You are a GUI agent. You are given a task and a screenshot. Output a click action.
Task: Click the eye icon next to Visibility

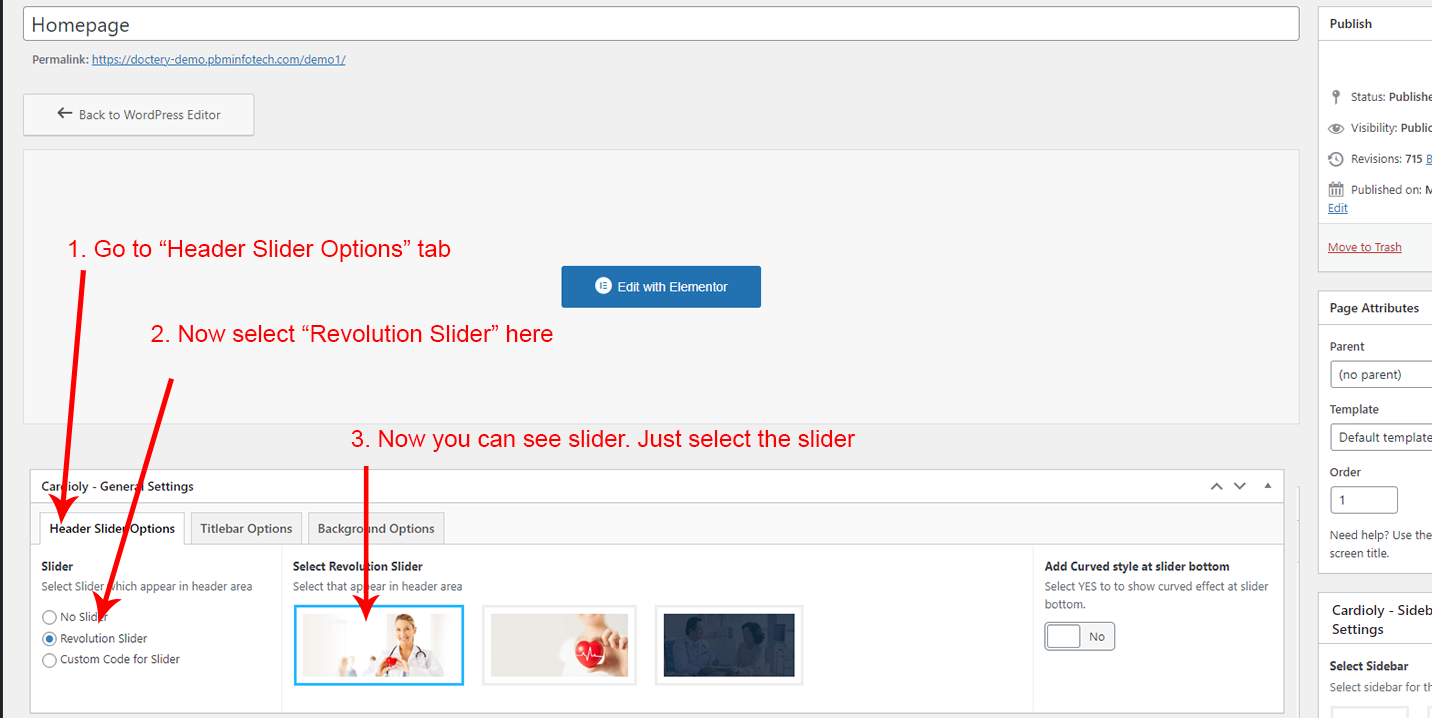click(1336, 128)
